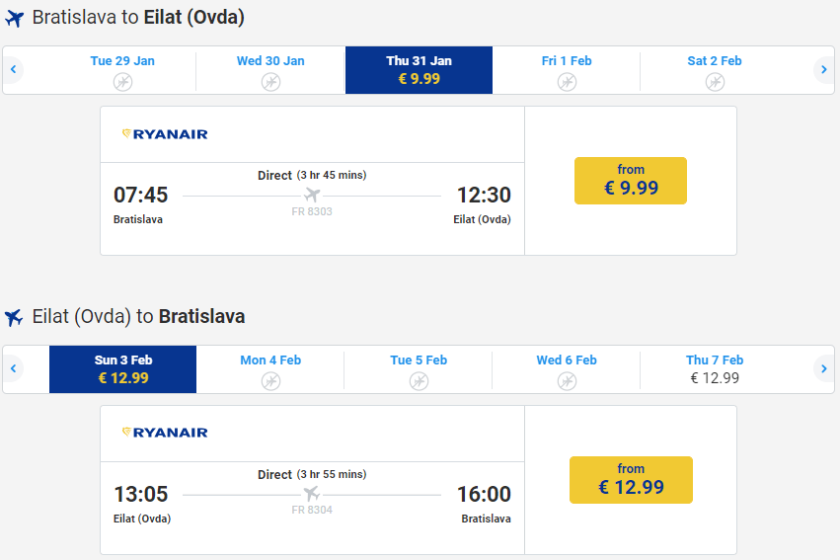Click the no-flight icon under Sat 2 Feb
This screenshot has width=840, height=560.
(x=714, y=81)
